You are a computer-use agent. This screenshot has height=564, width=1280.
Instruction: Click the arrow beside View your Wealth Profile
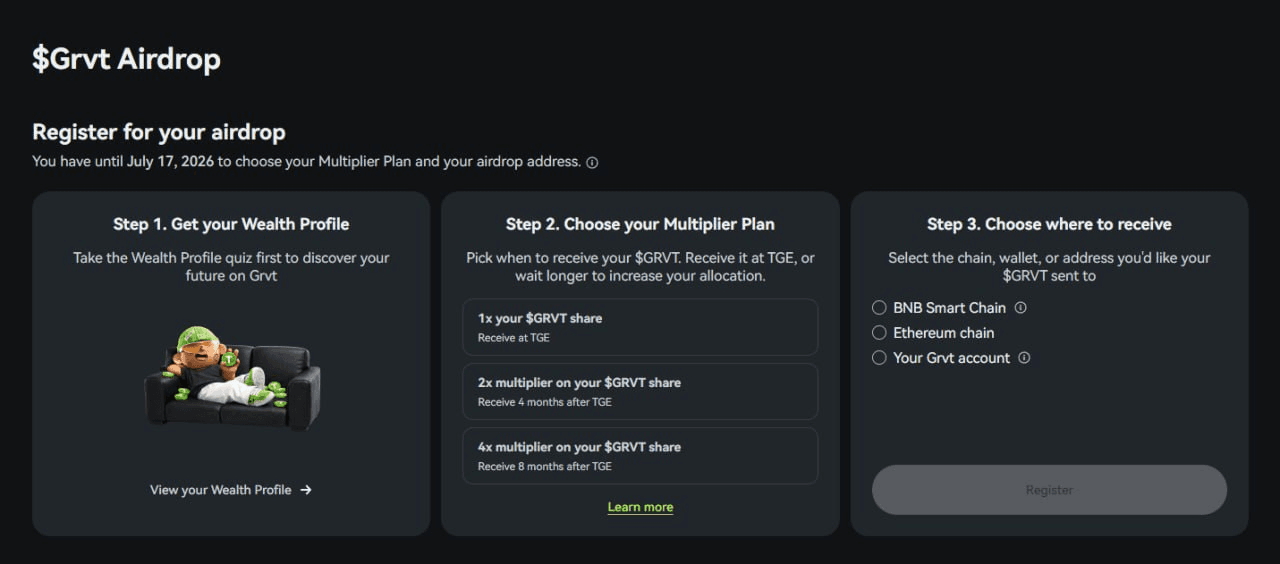tap(306, 490)
